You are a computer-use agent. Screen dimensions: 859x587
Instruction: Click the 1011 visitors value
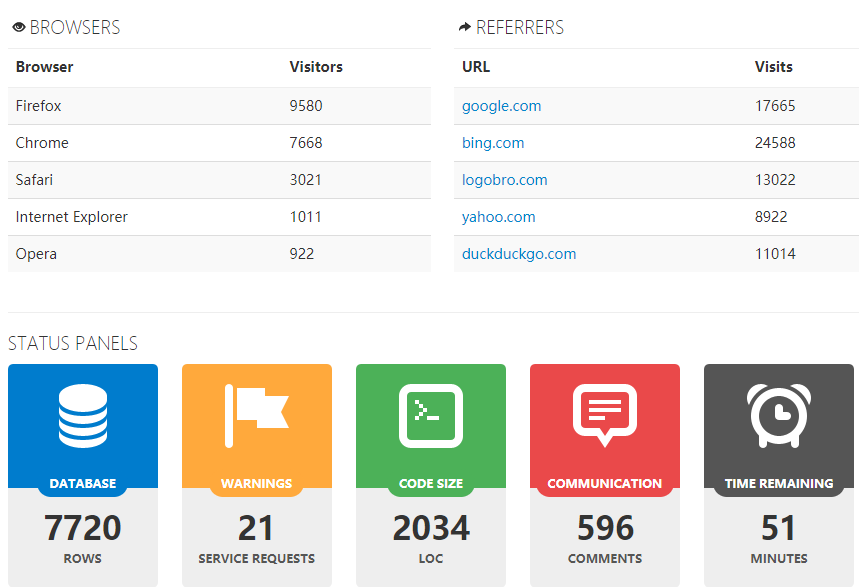pos(305,217)
